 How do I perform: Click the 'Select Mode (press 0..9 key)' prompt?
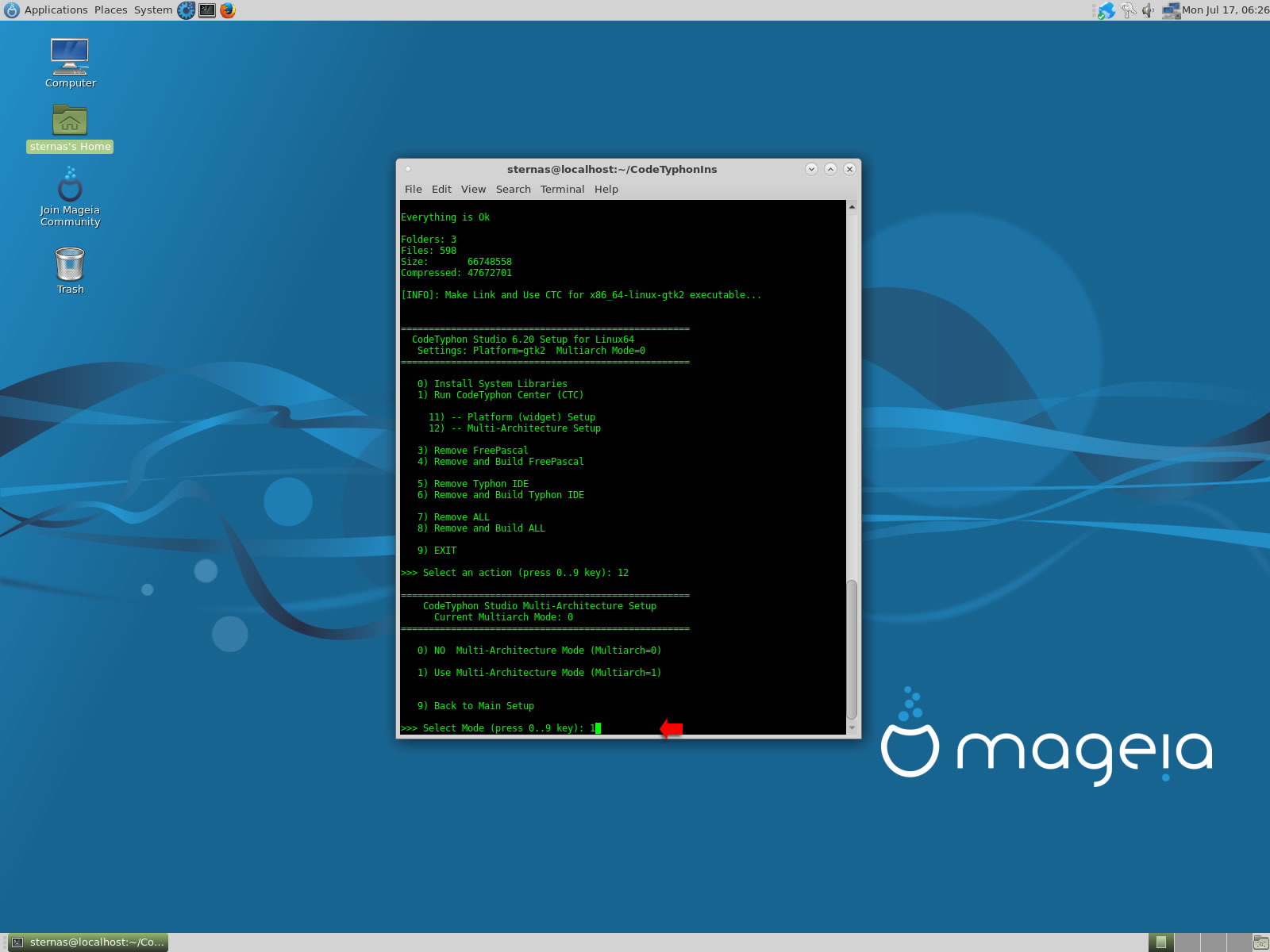500,728
